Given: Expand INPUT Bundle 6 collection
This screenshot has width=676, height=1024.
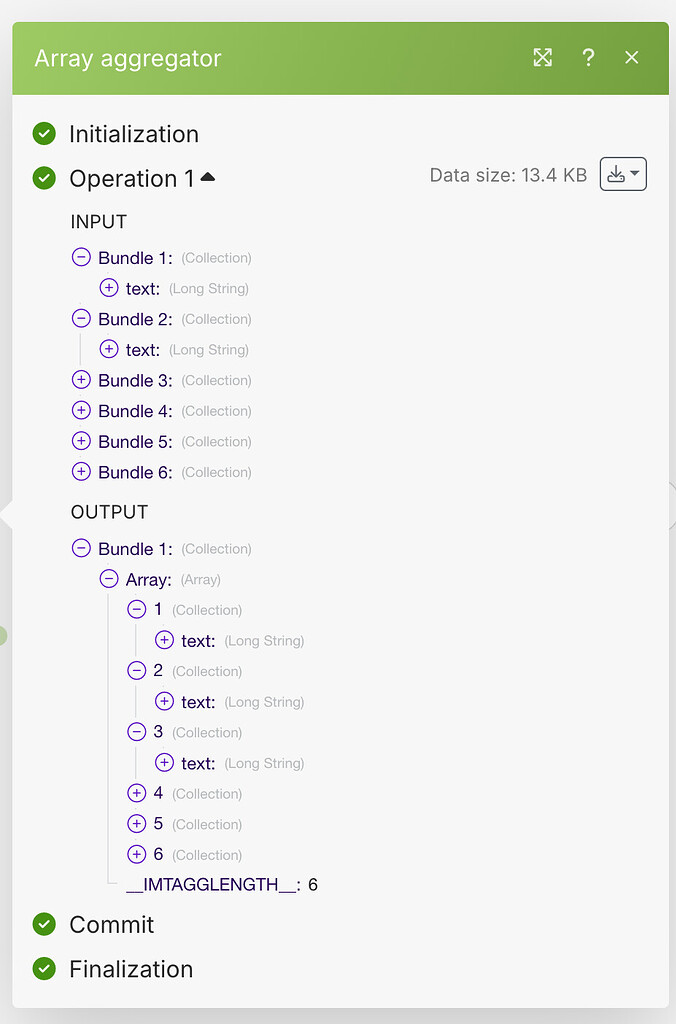Looking at the screenshot, I should pyautogui.click(x=81, y=472).
